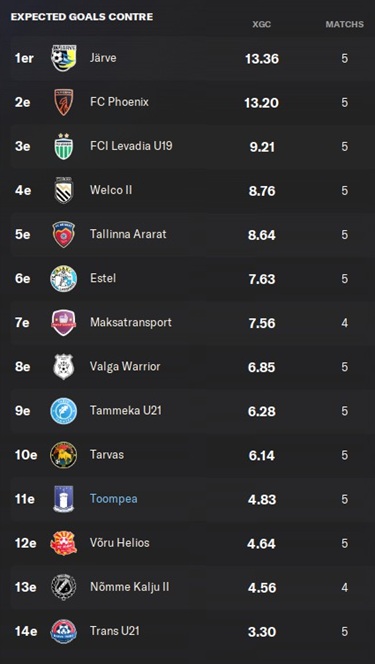
Task: Sort by the XGC column header
Action: point(262,25)
